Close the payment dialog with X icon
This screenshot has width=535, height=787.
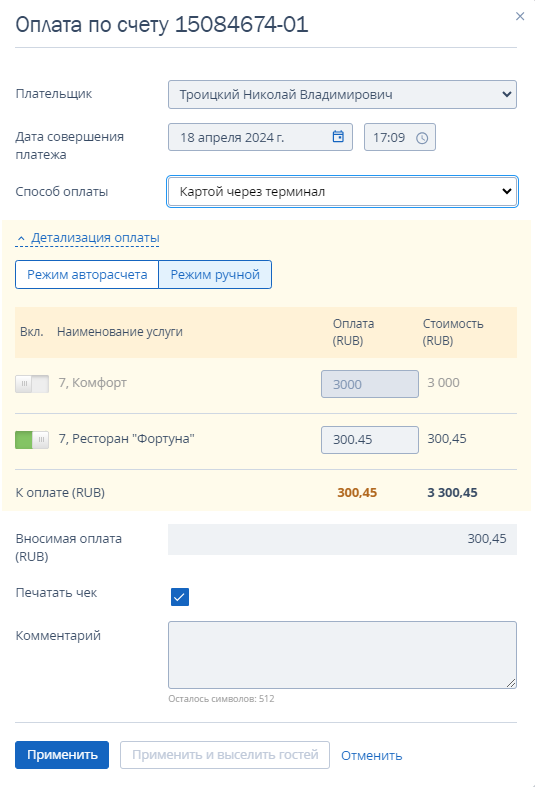coord(520,17)
